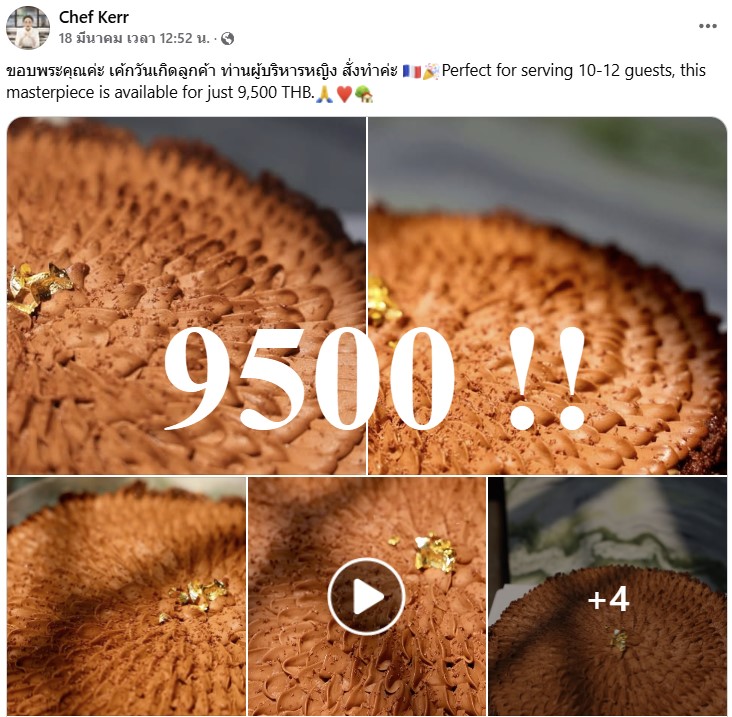The image size is (732, 717).
Task: Click the party popper emoji in caption
Action: (430, 71)
